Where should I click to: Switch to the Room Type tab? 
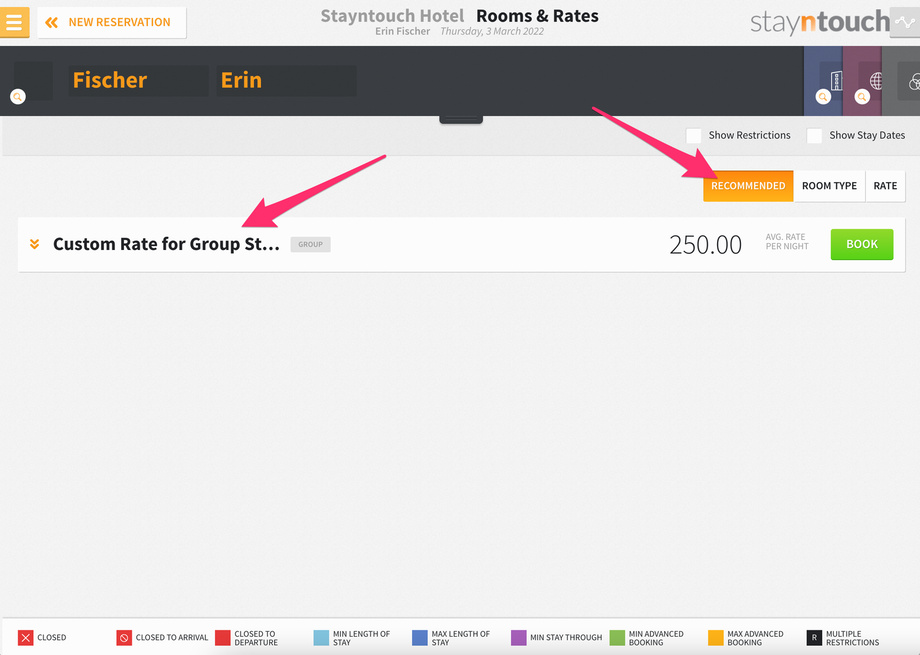coord(829,186)
